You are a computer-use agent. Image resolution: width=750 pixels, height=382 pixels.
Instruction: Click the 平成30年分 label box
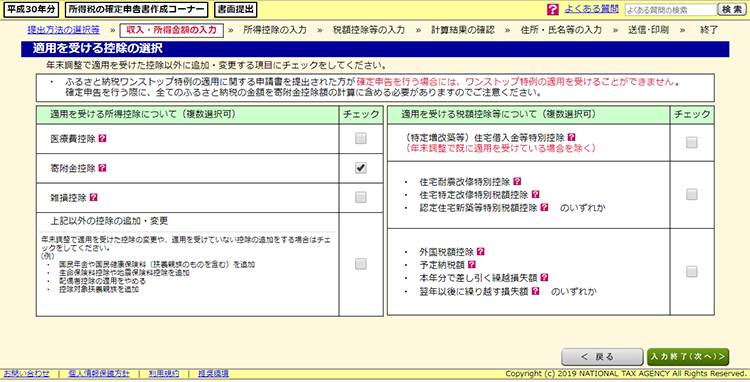tap(31, 10)
